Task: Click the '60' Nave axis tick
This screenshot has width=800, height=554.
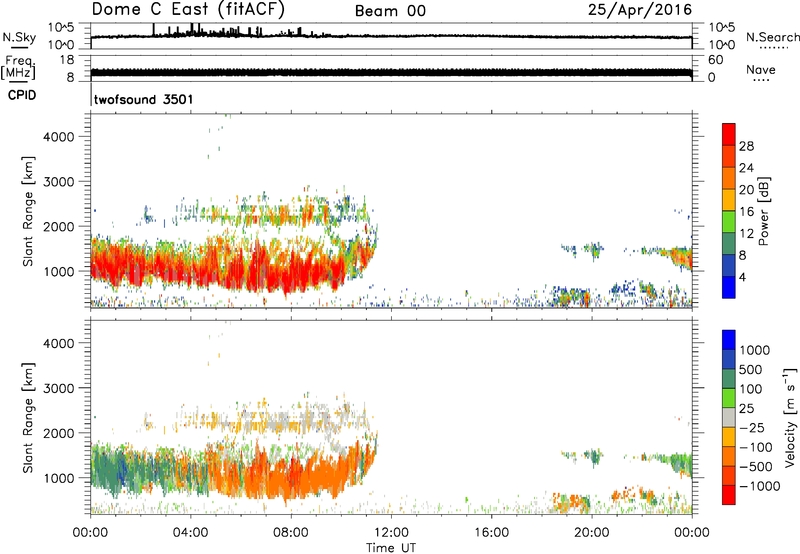Action: pos(715,60)
